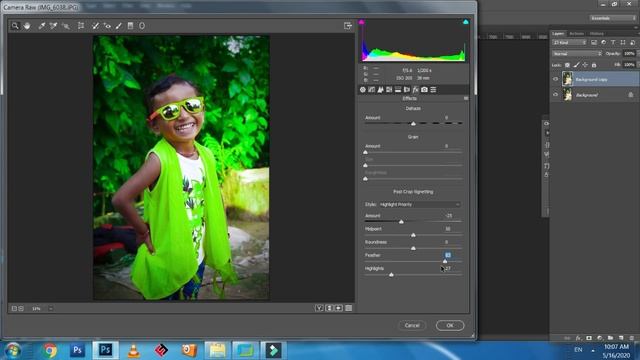
Task: Click the Feather value input field
Action: [x=448, y=255]
